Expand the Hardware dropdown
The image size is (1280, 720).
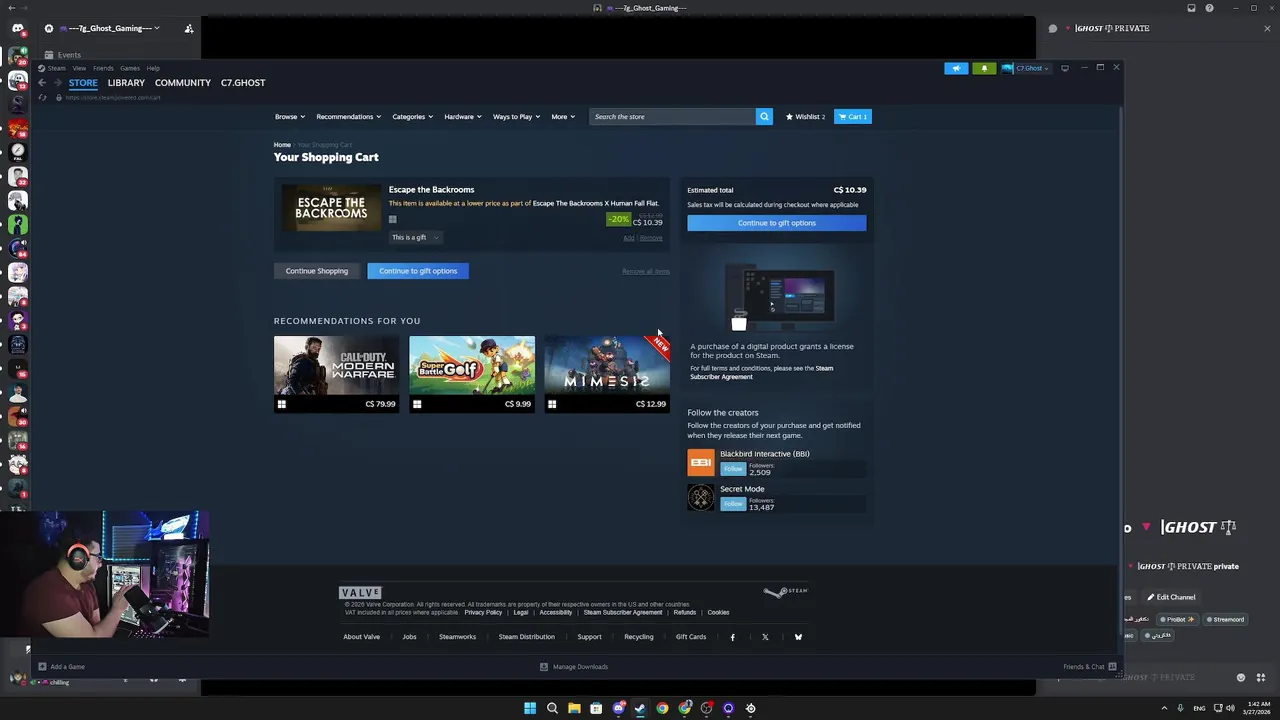[x=463, y=117]
